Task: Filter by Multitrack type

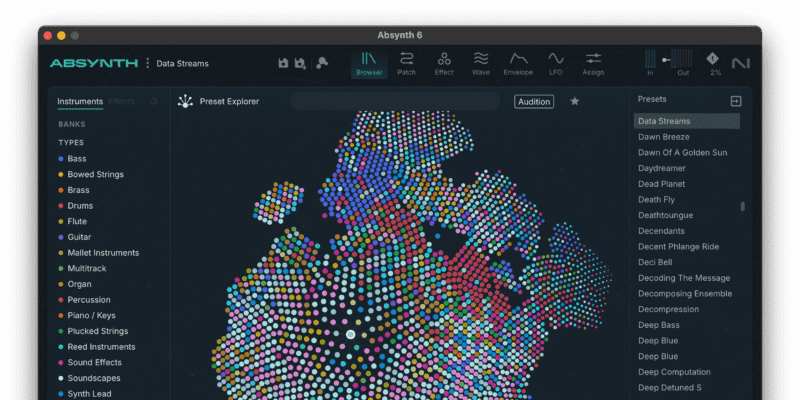Action: tap(82, 268)
